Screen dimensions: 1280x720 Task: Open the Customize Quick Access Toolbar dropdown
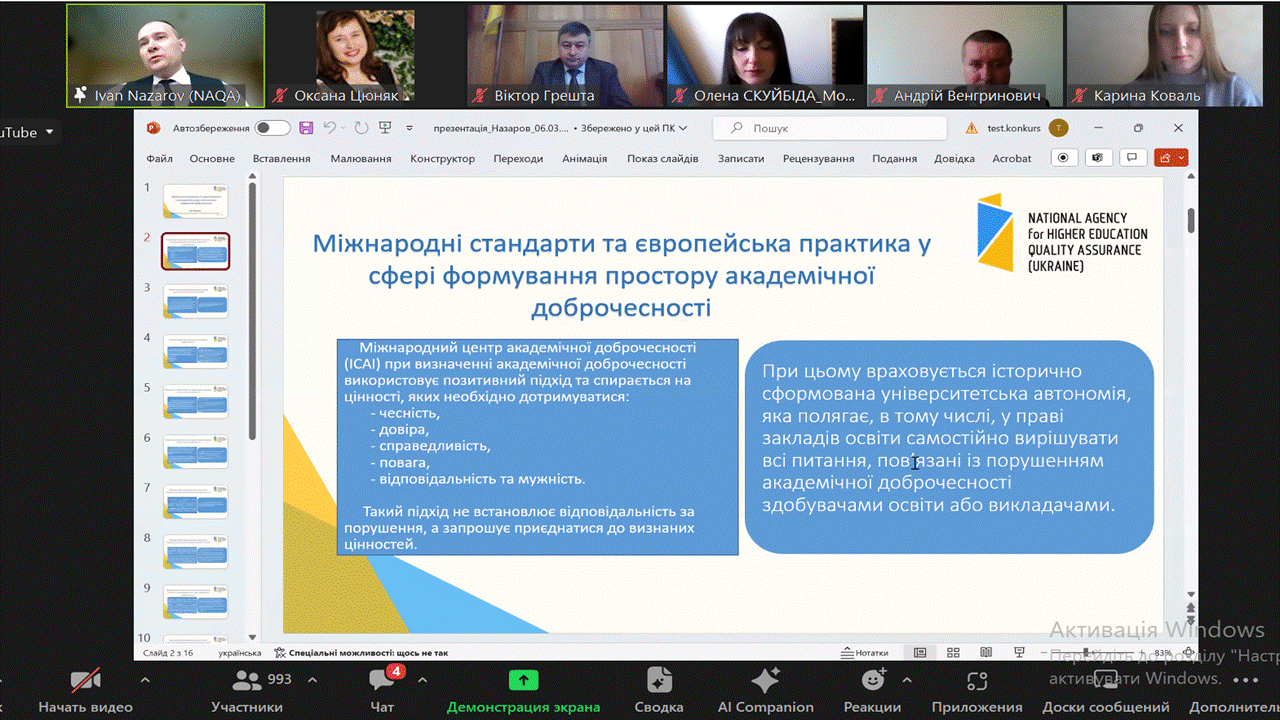tap(409, 128)
